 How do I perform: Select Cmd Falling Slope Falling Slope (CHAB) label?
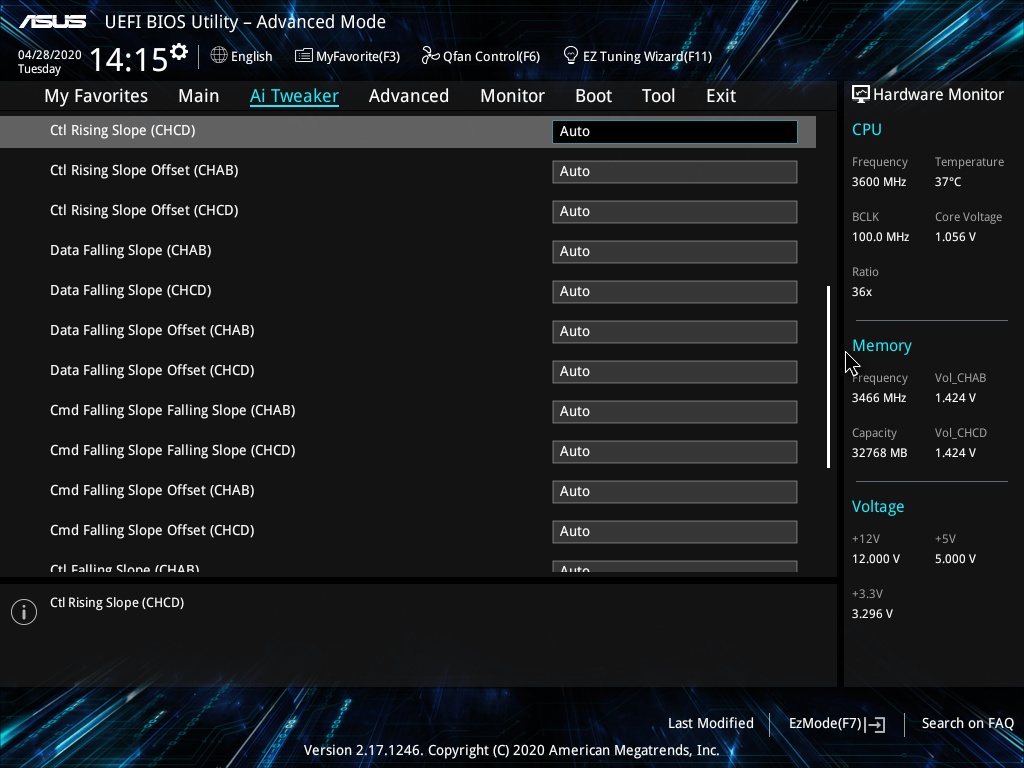(x=172, y=410)
